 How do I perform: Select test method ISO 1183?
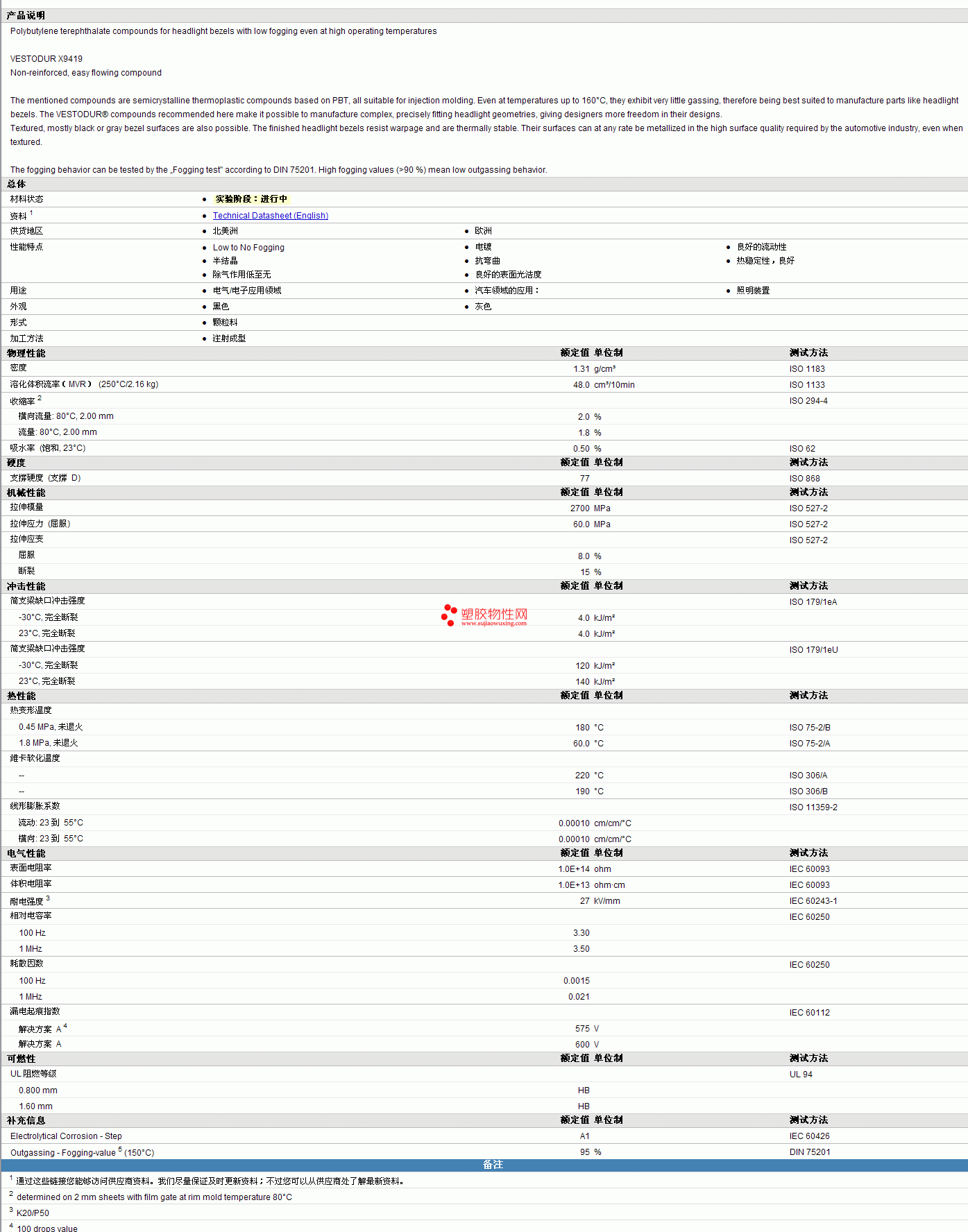click(807, 369)
